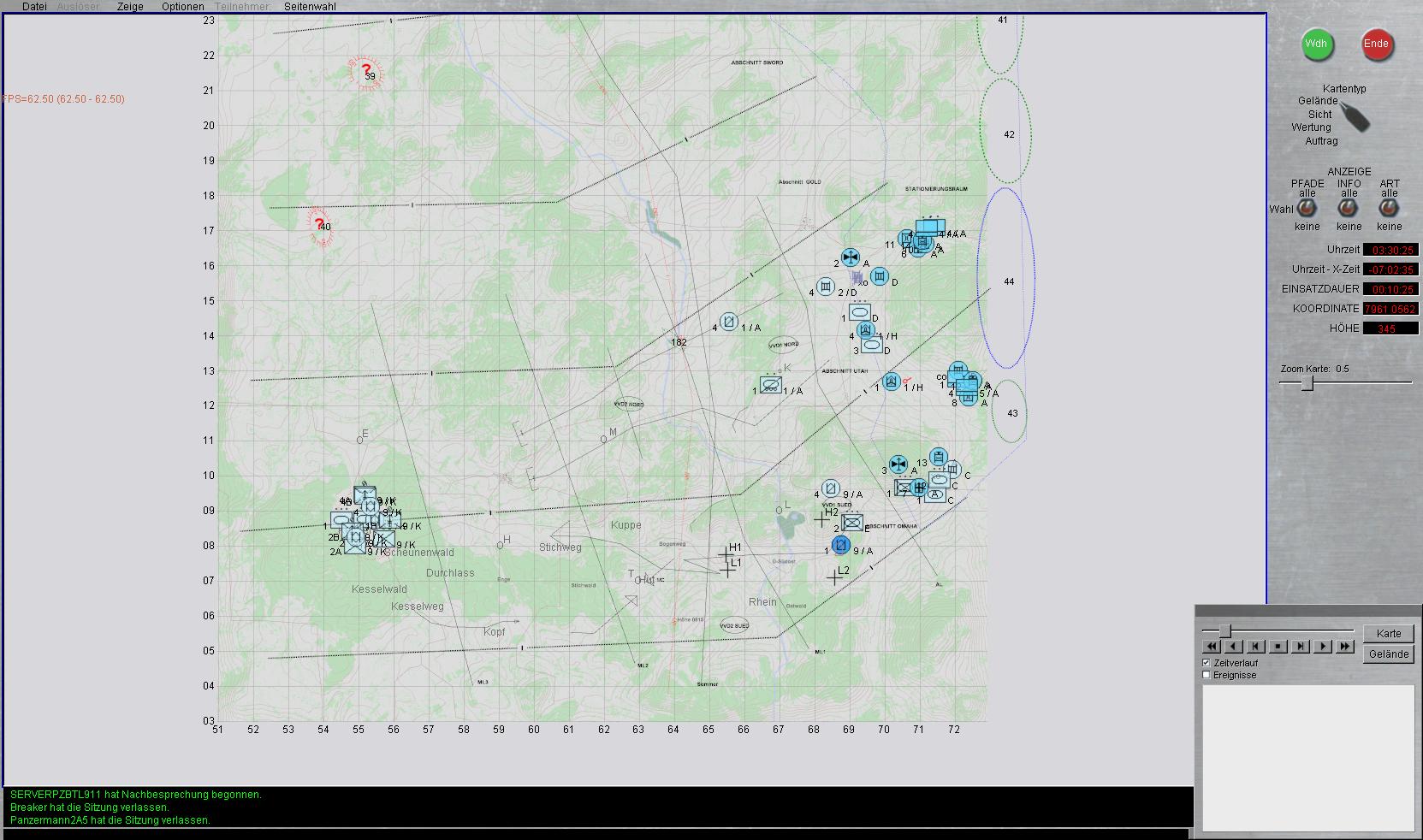This screenshot has height=840, width=1423.
Task: Click the red Ende button
Action: point(1376,44)
